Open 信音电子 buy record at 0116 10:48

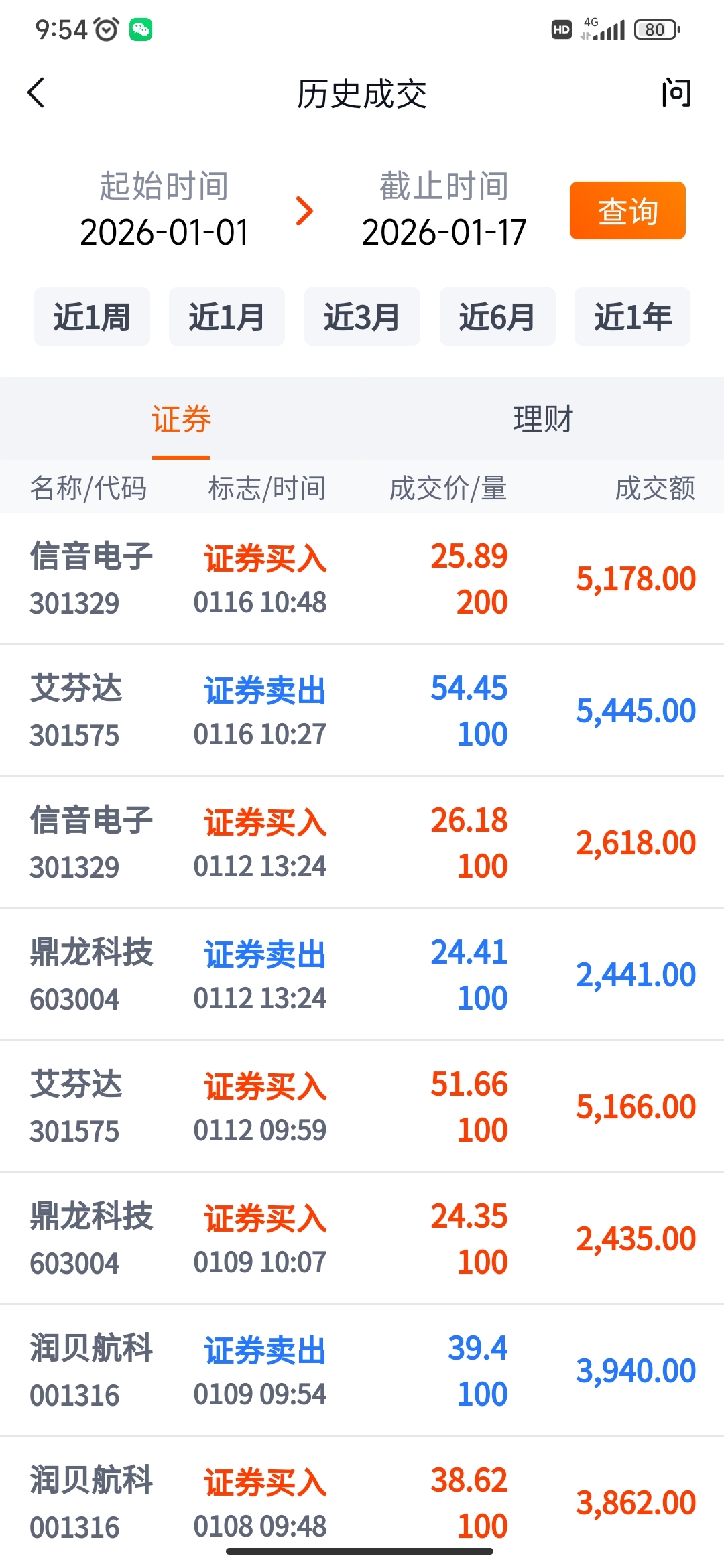click(x=362, y=579)
